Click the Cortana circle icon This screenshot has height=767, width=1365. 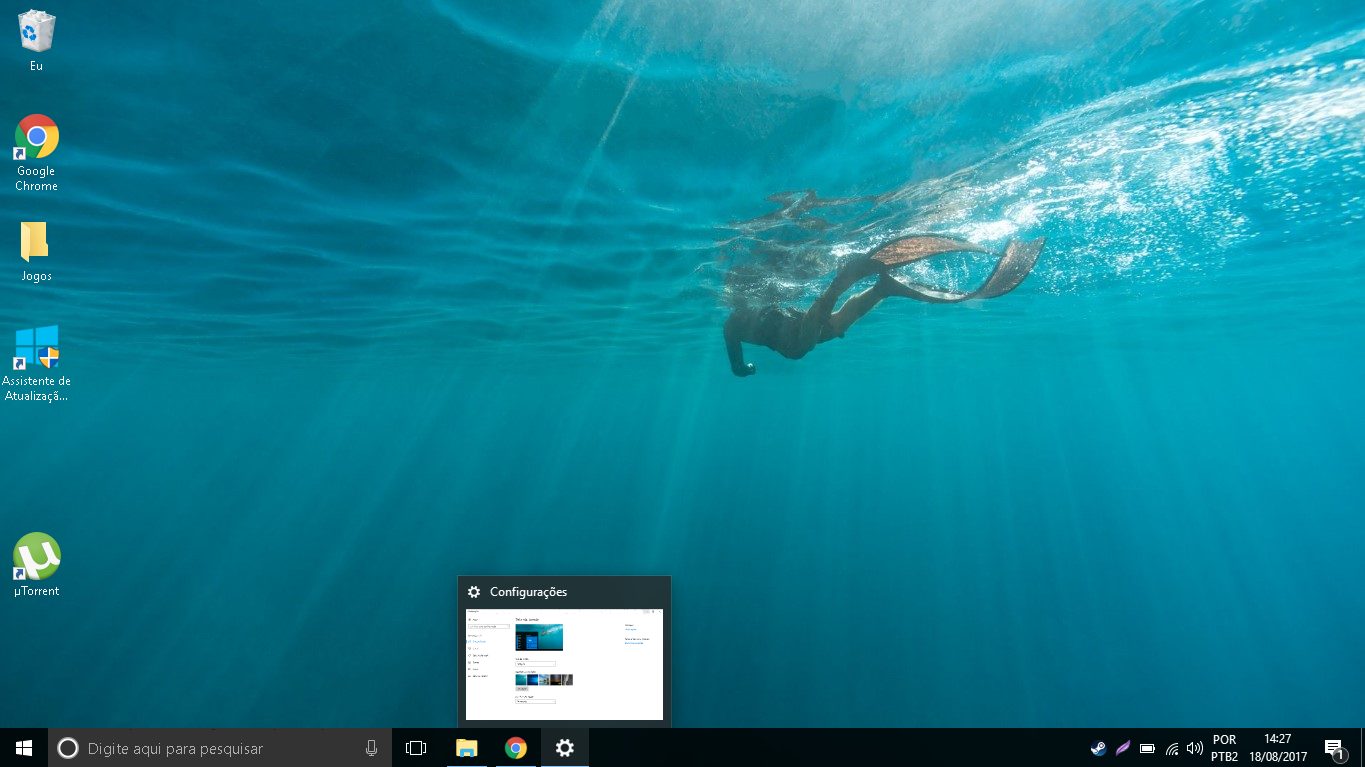tap(68, 748)
